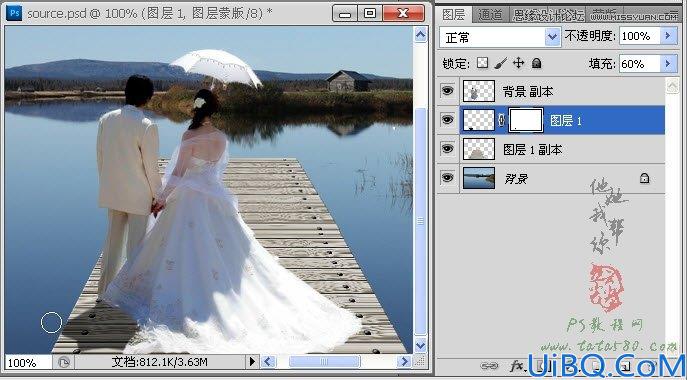Open the 不透明度 opacity slider arrow
The height and width of the screenshot is (380, 687).
click(x=668, y=36)
